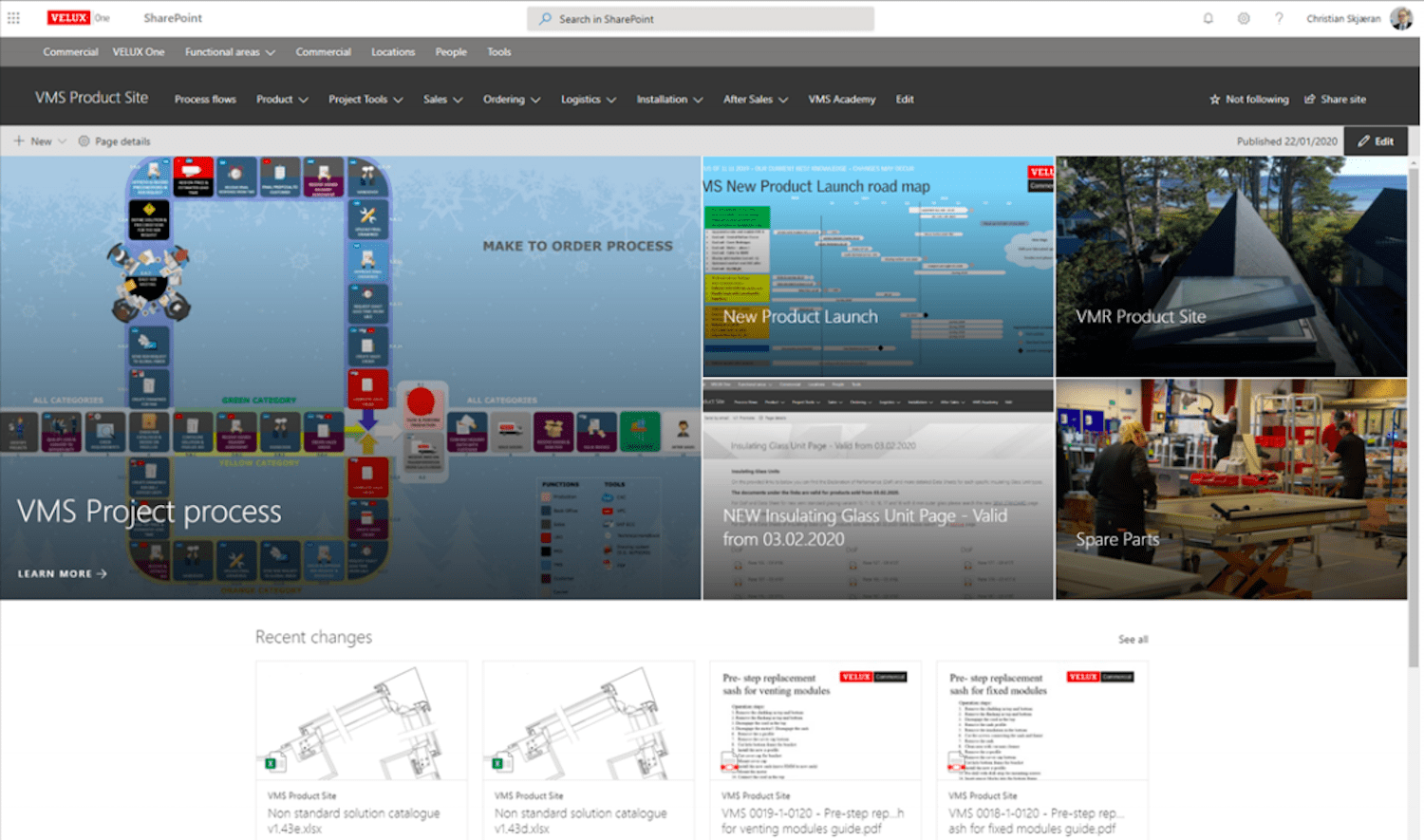Click the VMS Product Site title
Screen dimensions: 1424x840
[x=92, y=98]
